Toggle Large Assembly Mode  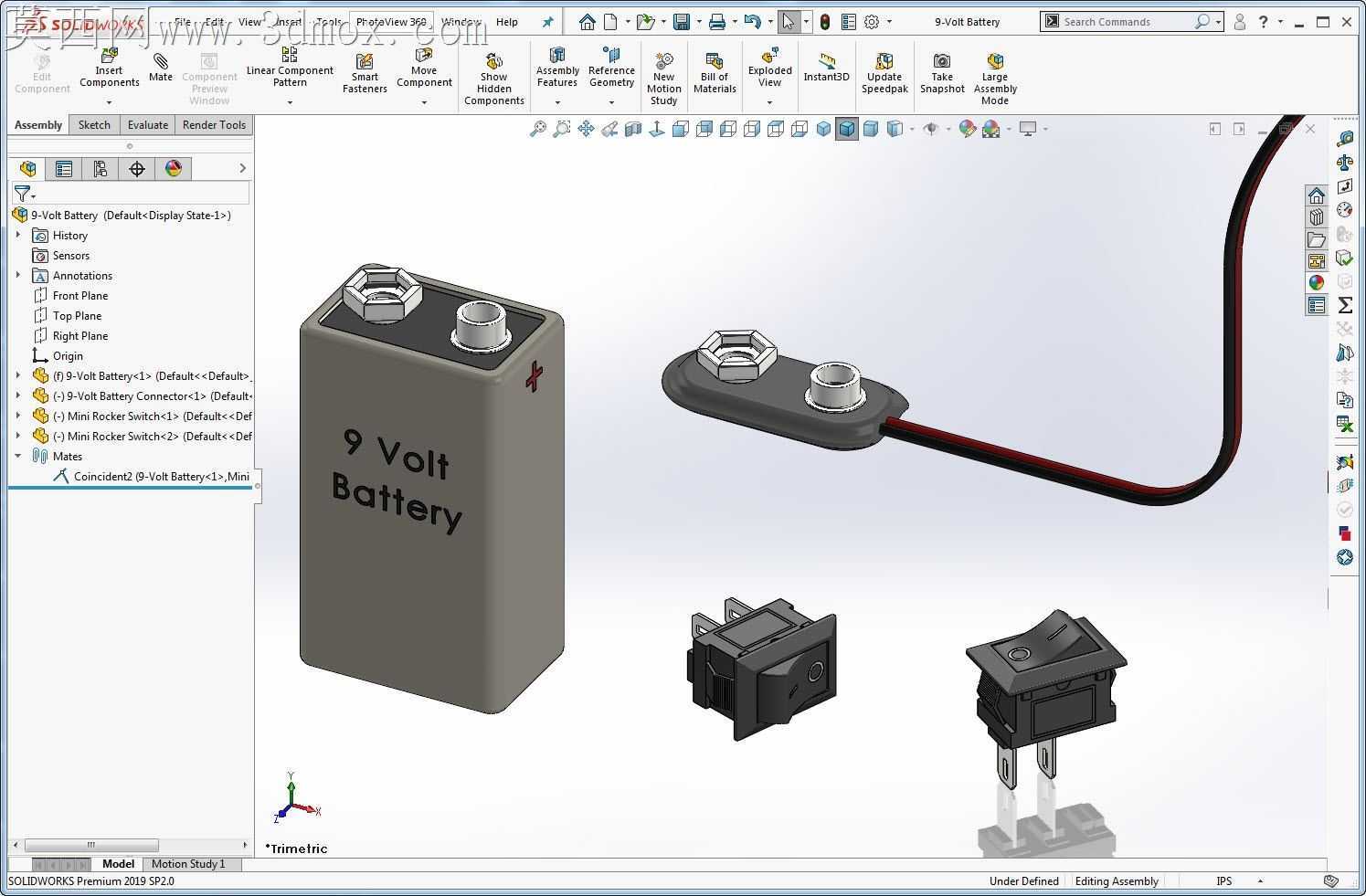(995, 78)
